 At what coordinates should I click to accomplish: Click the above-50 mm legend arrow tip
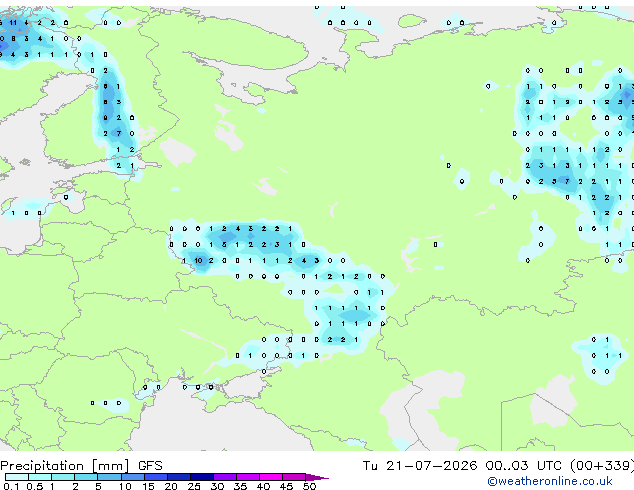click(x=317, y=477)
